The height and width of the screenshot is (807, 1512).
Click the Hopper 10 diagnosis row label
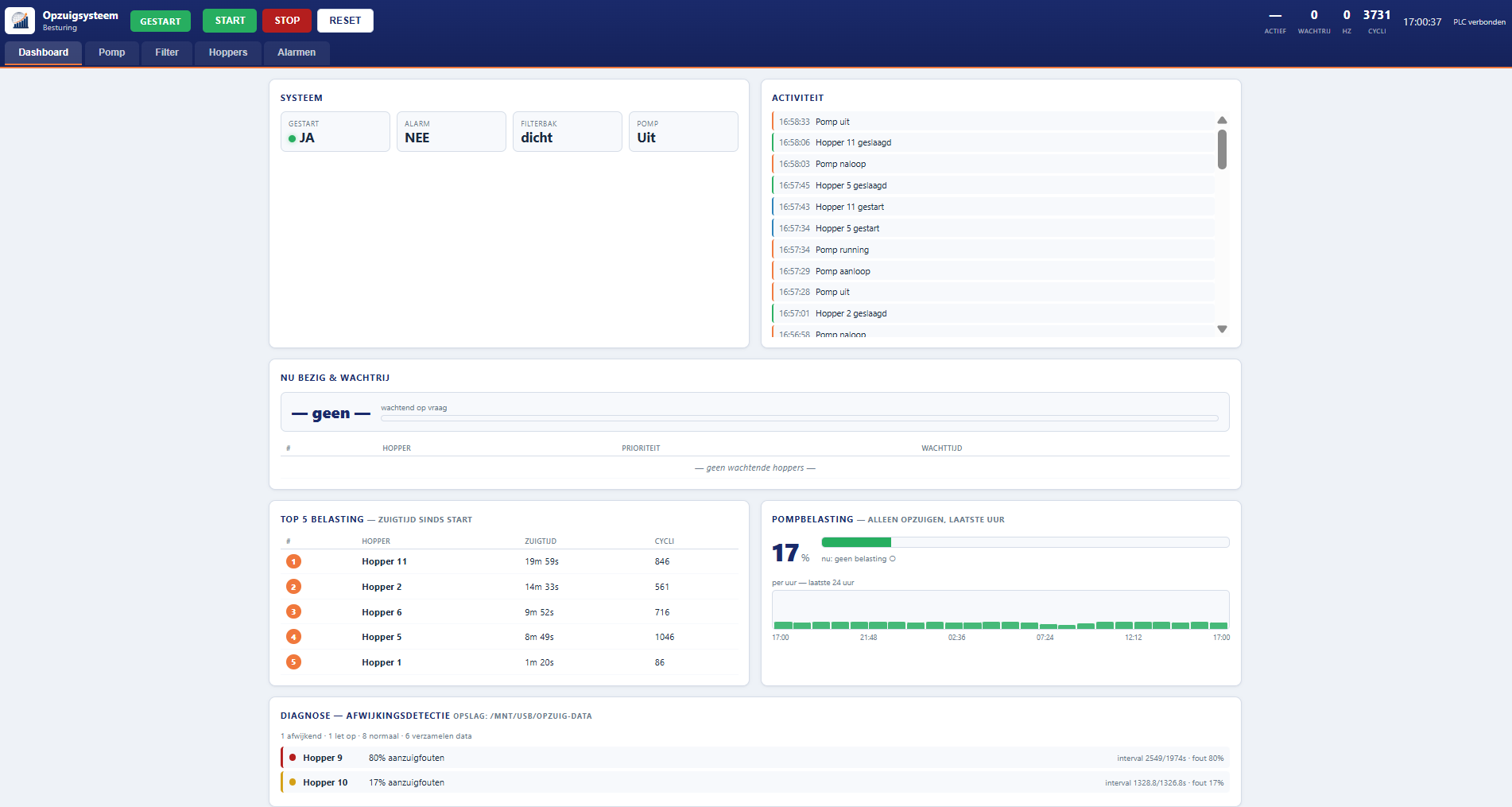pyautogui.click(x=325, y=782)
